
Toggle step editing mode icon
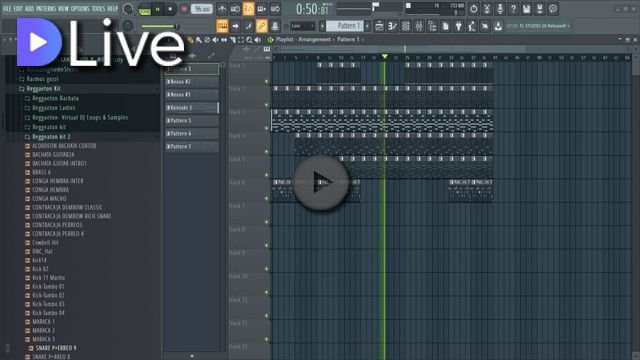tap(249, 26)
